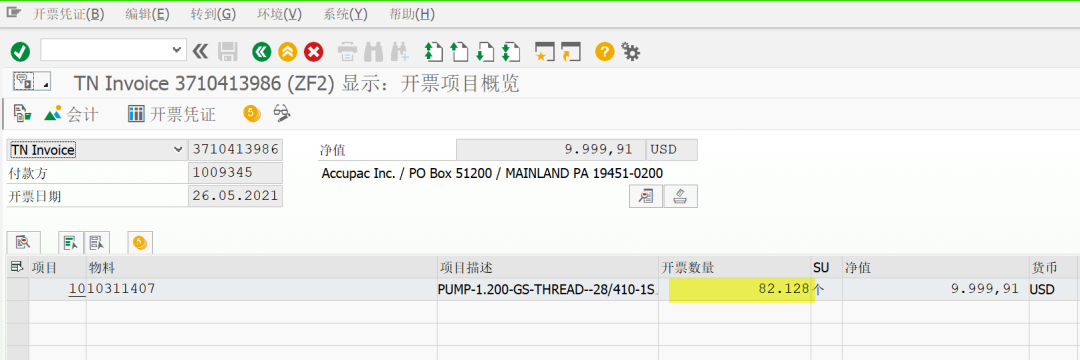Click the document flow icon left of 会计
The image size is (1080, 360).
(x=23, y=114)
